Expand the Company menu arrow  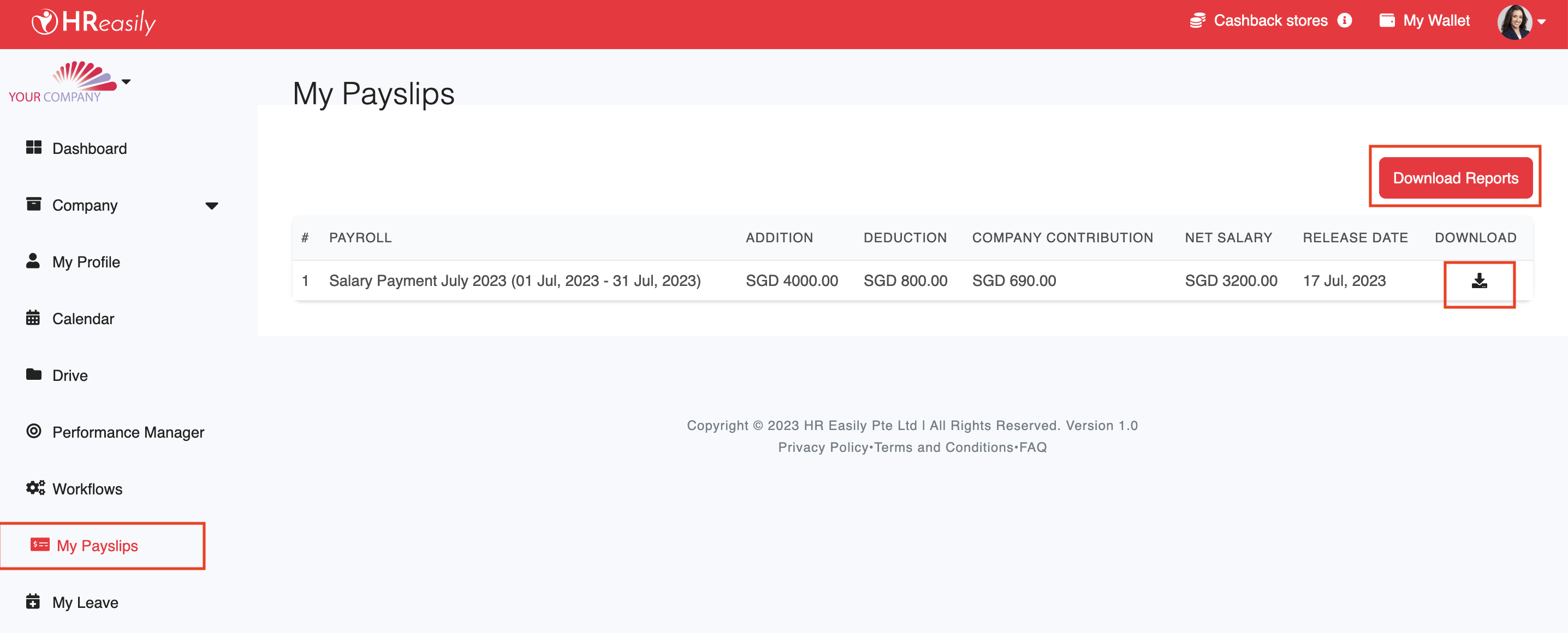click(211, 206)
